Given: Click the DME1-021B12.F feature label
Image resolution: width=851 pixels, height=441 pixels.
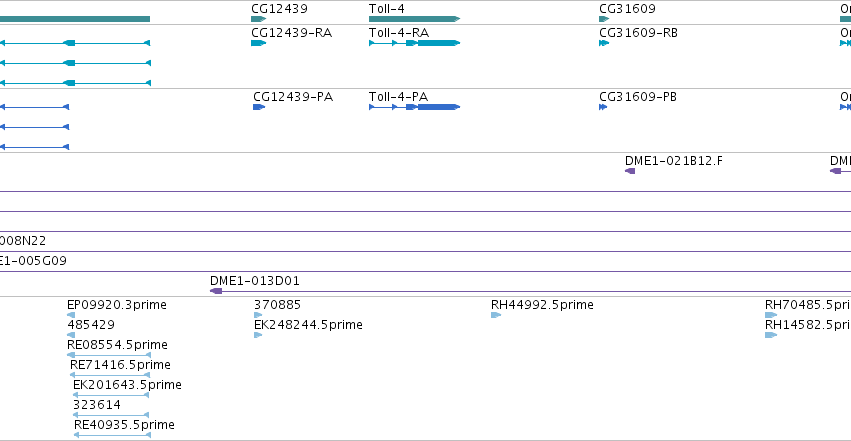Looking at the screenshot, I should [674, 161].
